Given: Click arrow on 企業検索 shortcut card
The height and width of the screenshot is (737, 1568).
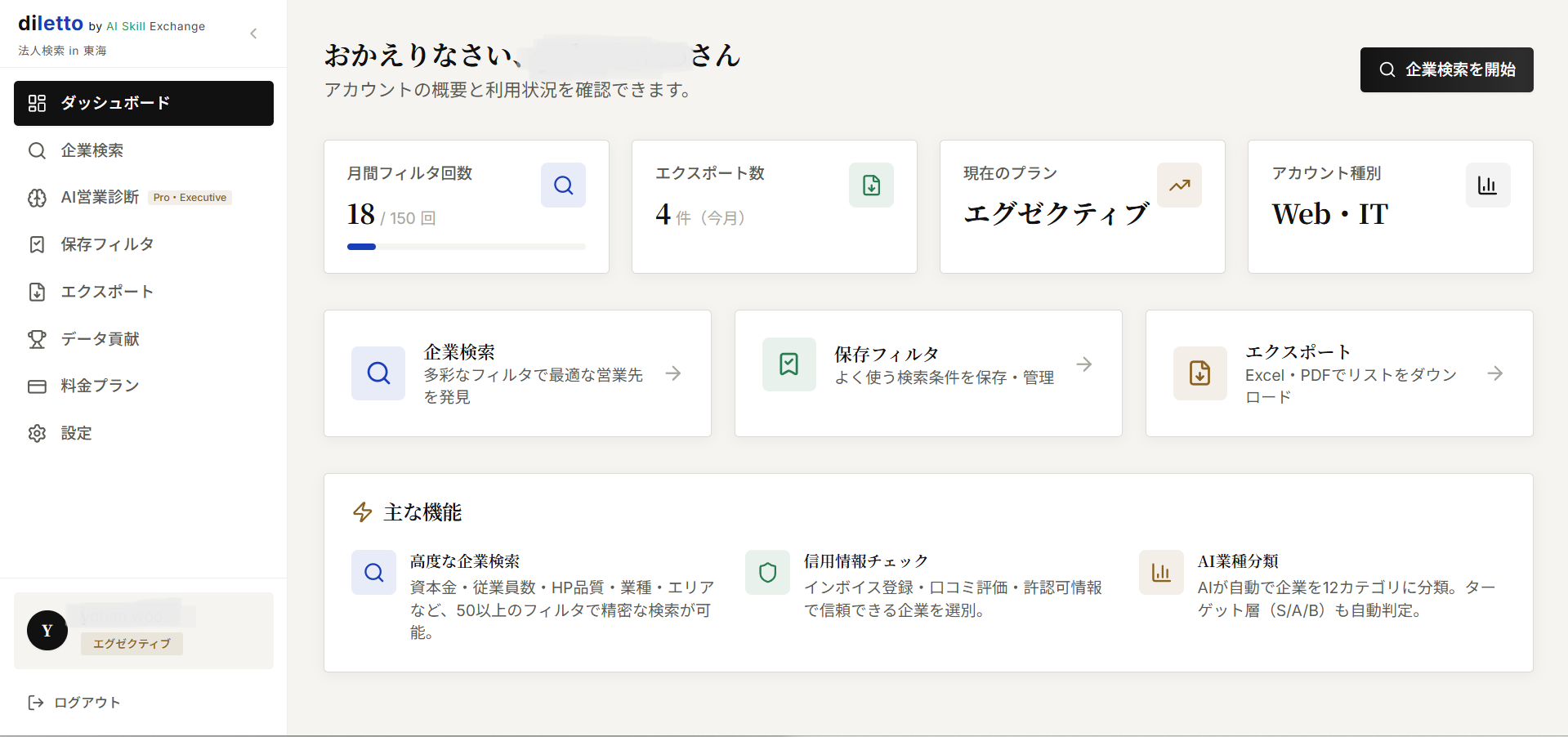Looking at the screenshot, I should (x=673, y=373).
